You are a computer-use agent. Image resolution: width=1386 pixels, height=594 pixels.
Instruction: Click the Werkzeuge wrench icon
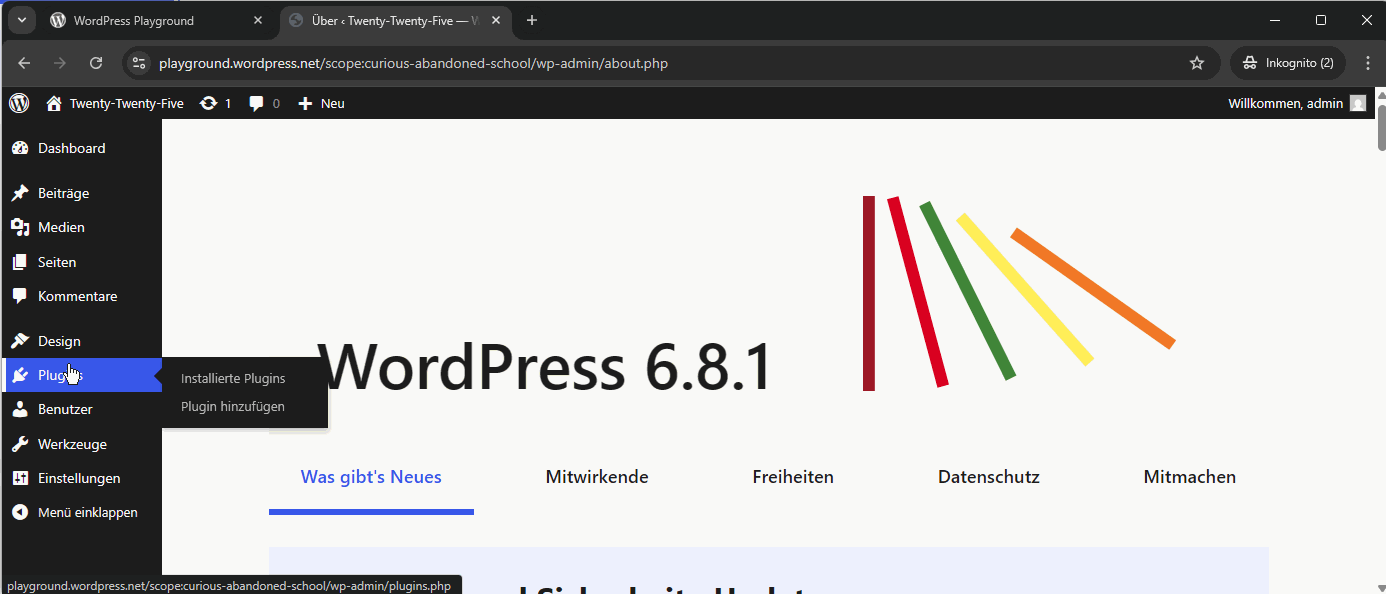pyautogui.click(x=20, y=444)
